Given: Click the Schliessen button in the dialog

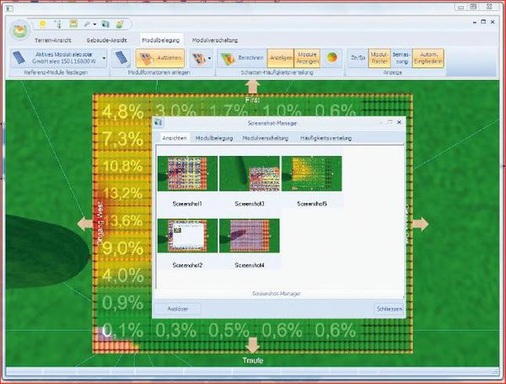Looking at the screenshot, I should 389,309.
